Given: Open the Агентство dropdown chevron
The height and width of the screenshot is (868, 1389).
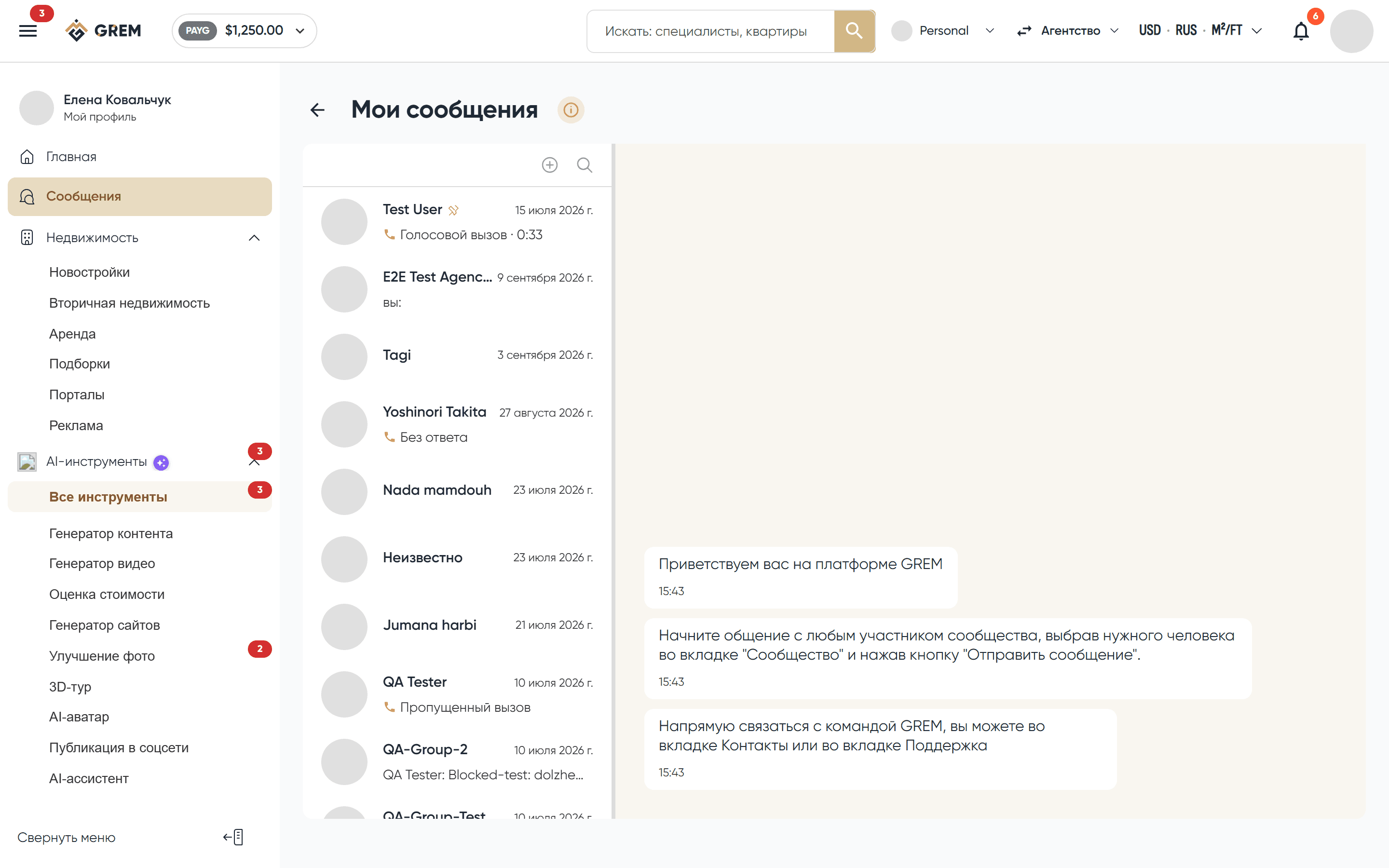Looking at the screenshot, I should point(1114,31).
